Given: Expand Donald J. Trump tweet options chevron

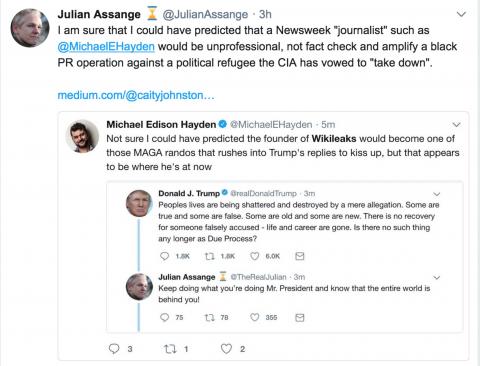Looking at the screenshot, I should pos(437,194).
